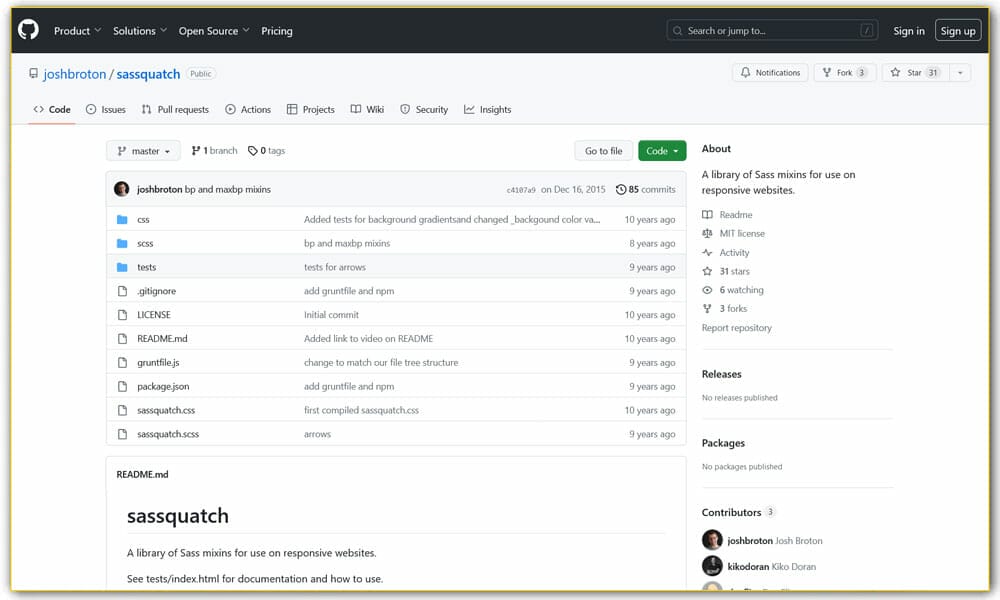Switch to the Insights tab
Screen dimensions: 1000x600
tap(487, 110)
